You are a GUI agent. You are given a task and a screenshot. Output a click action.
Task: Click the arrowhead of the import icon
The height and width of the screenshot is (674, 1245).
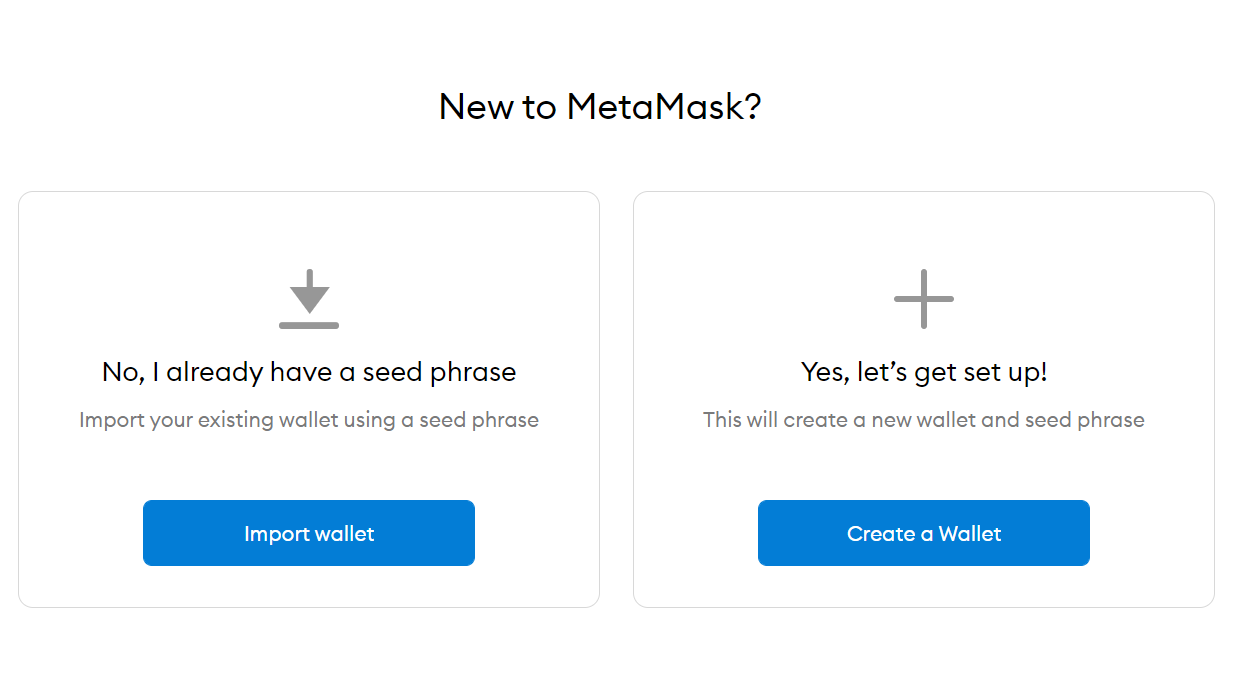coord(309,300)
